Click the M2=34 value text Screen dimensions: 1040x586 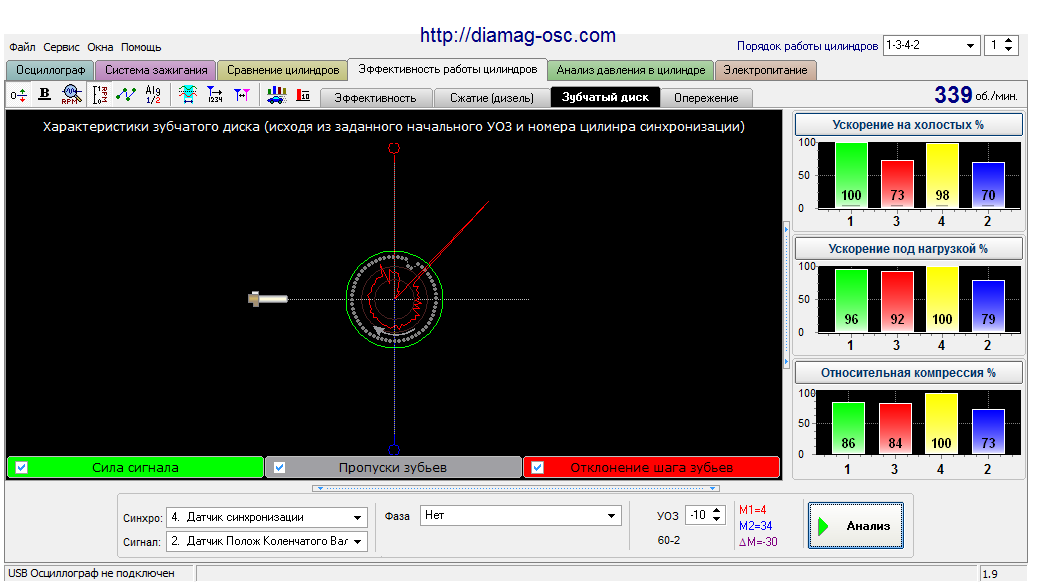(755, 526)
